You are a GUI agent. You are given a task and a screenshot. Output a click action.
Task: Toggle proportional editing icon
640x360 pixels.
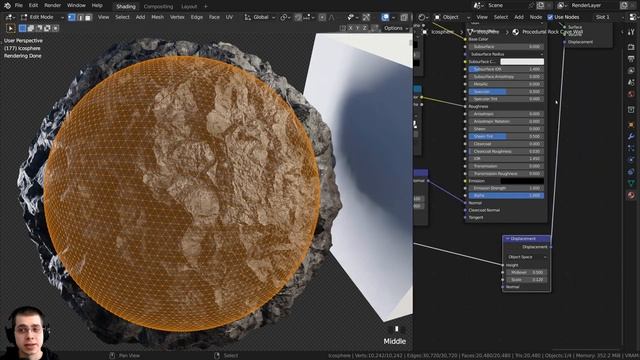coord(322,17)
